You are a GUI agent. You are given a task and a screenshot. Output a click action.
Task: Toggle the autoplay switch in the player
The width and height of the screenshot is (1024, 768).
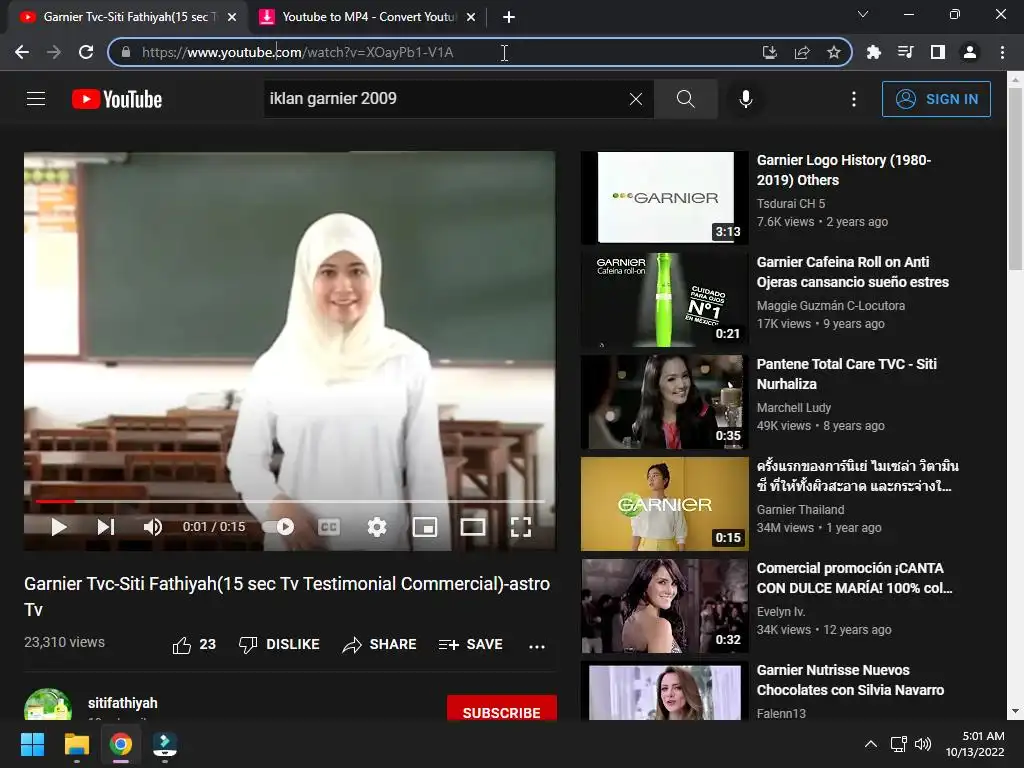[278, 526]
